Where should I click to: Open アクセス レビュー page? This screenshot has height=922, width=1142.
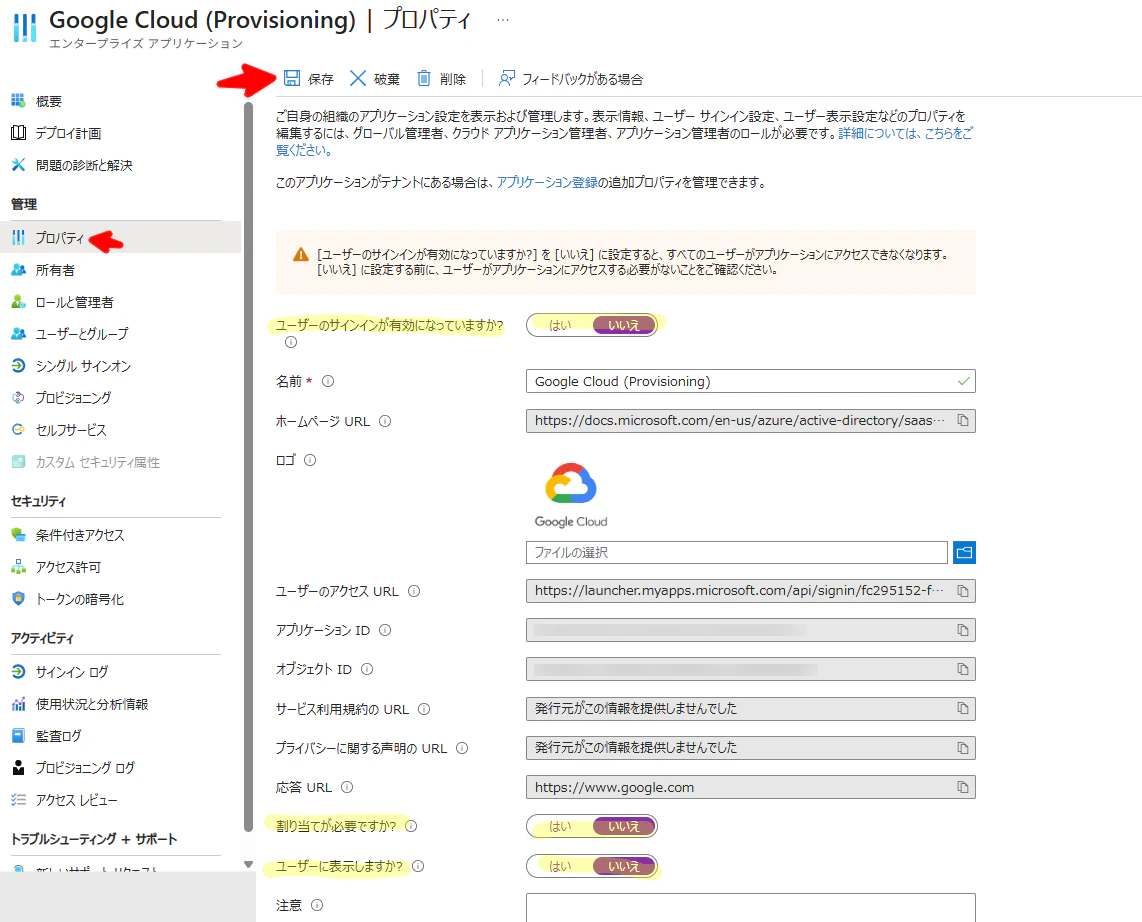coord(76,800)
